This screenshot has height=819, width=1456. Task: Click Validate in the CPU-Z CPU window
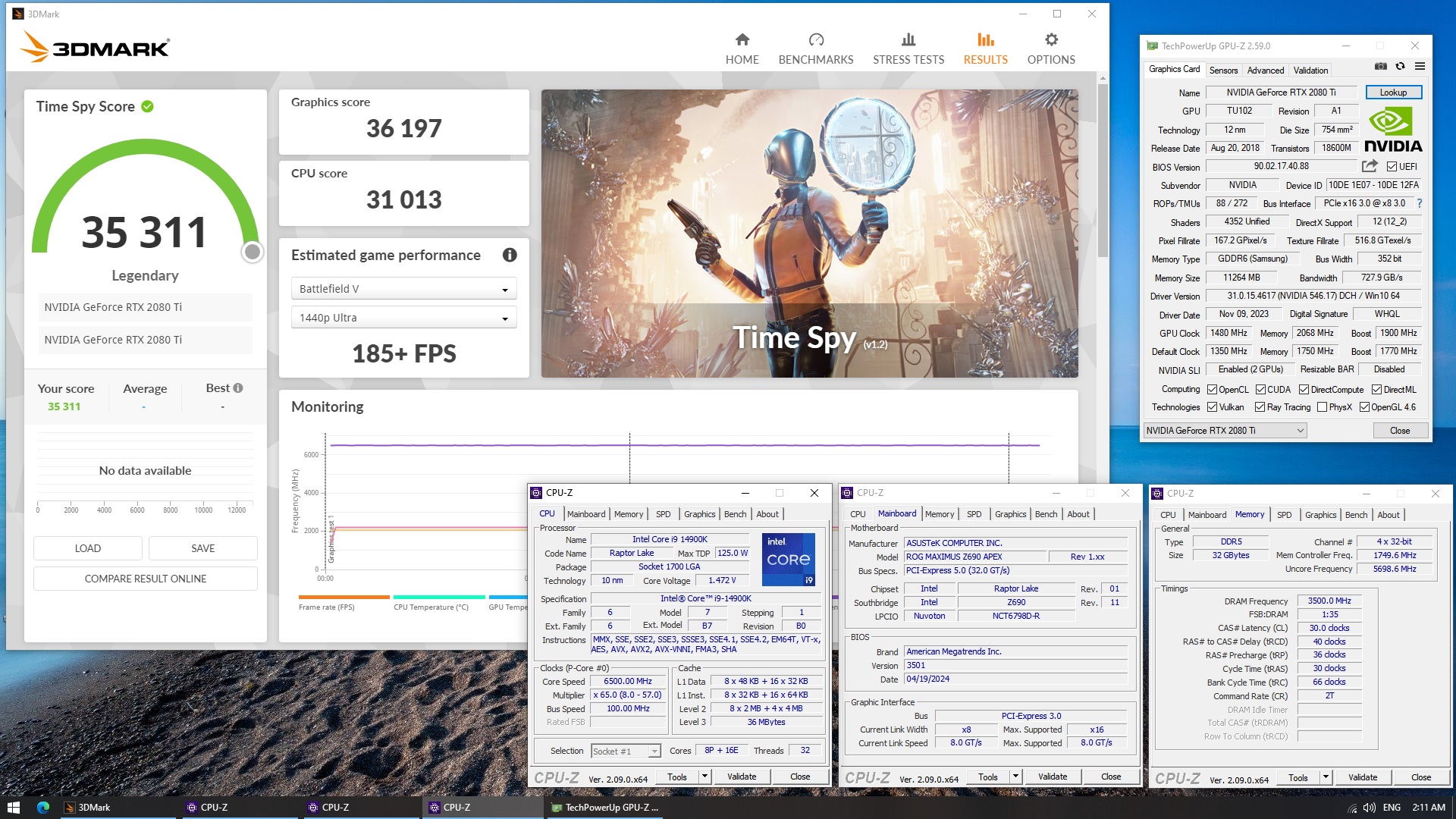pos(742,777)
